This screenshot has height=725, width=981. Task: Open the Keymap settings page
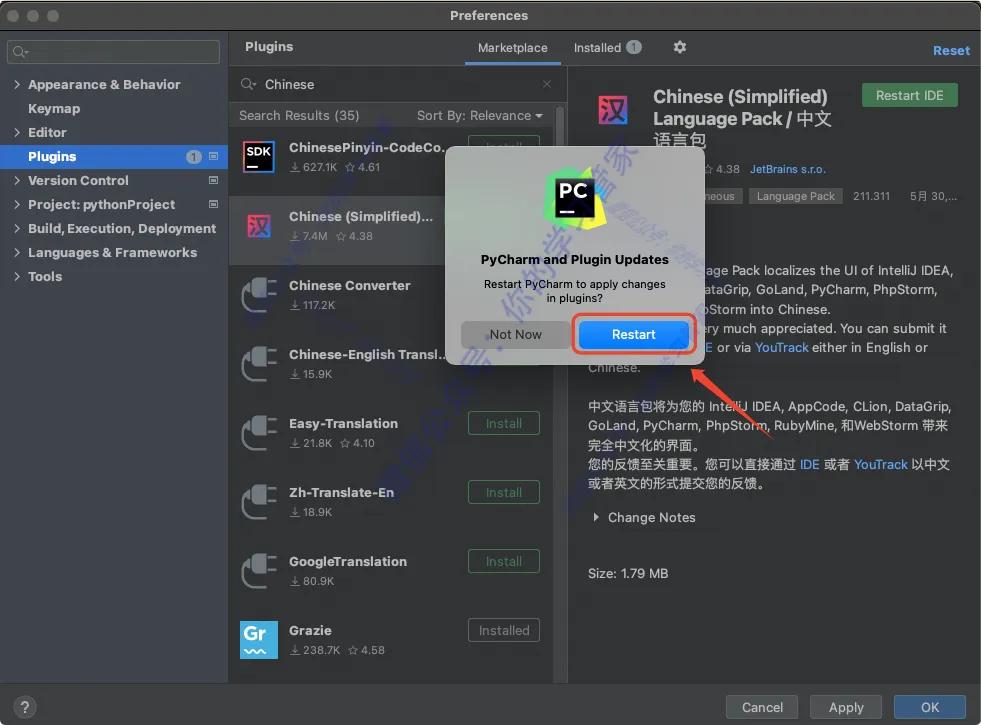[54, 109]
